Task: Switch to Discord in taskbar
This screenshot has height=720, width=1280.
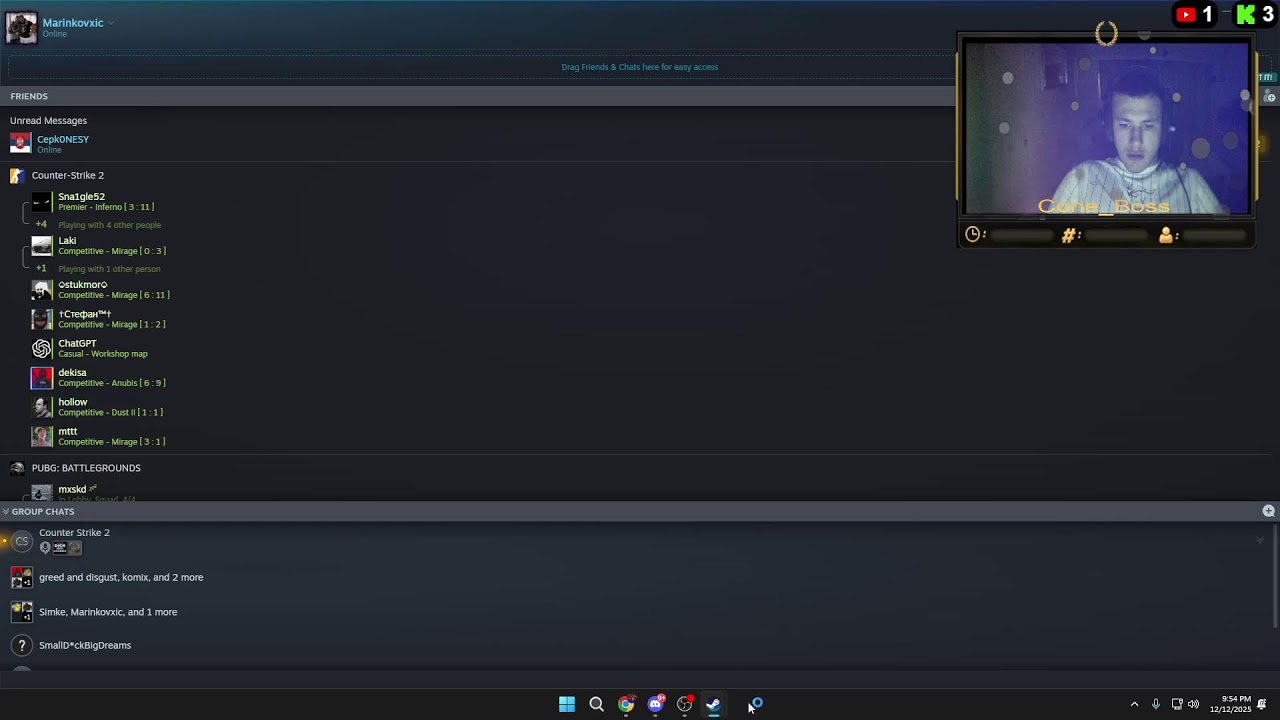Action: 655,704
